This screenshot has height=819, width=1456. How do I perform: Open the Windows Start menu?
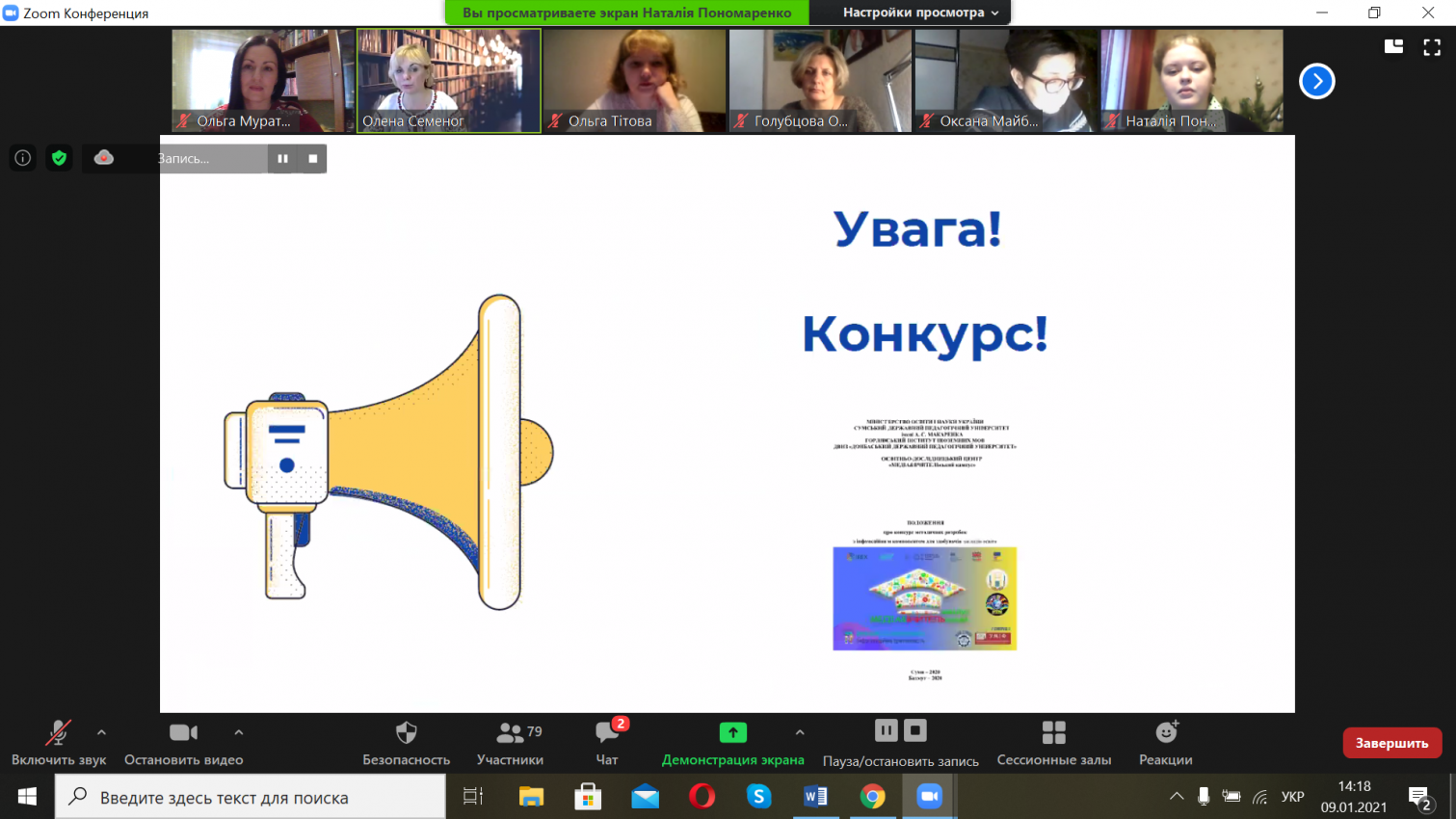[27, 797]
